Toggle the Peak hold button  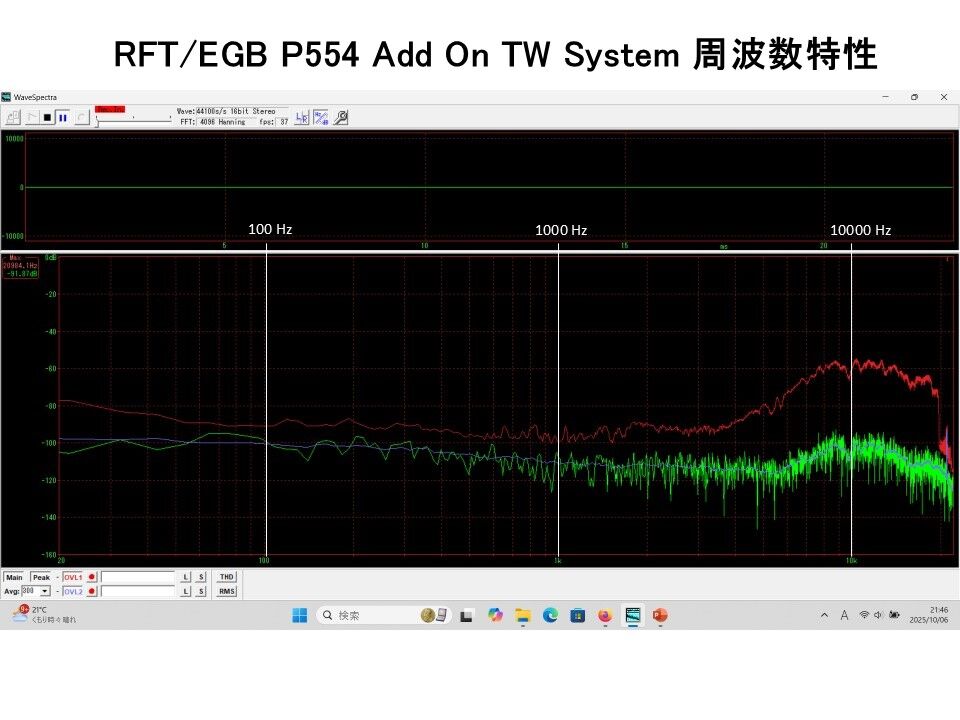tap(41, 577)
